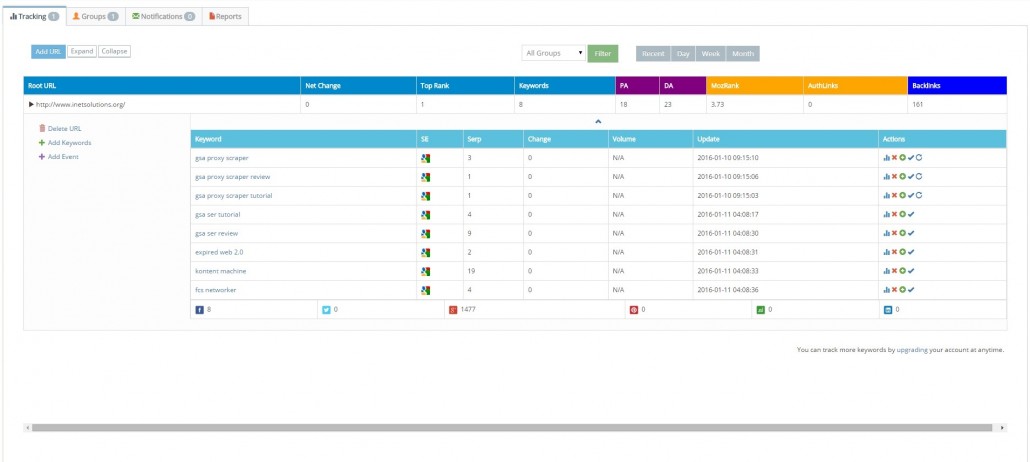Click green plus for gsa ser review
Viewport: 1030px width, 462px height.
pos(903,233)
